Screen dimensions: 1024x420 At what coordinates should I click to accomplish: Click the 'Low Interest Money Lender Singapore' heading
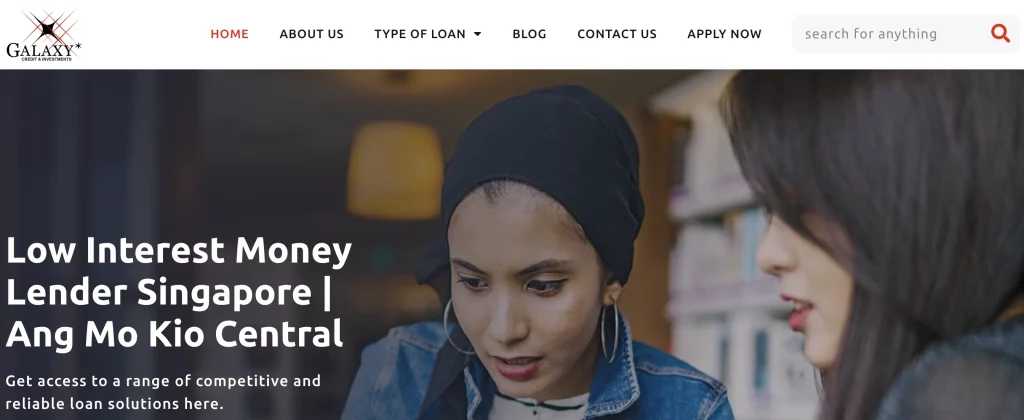[x=179, y=271]
